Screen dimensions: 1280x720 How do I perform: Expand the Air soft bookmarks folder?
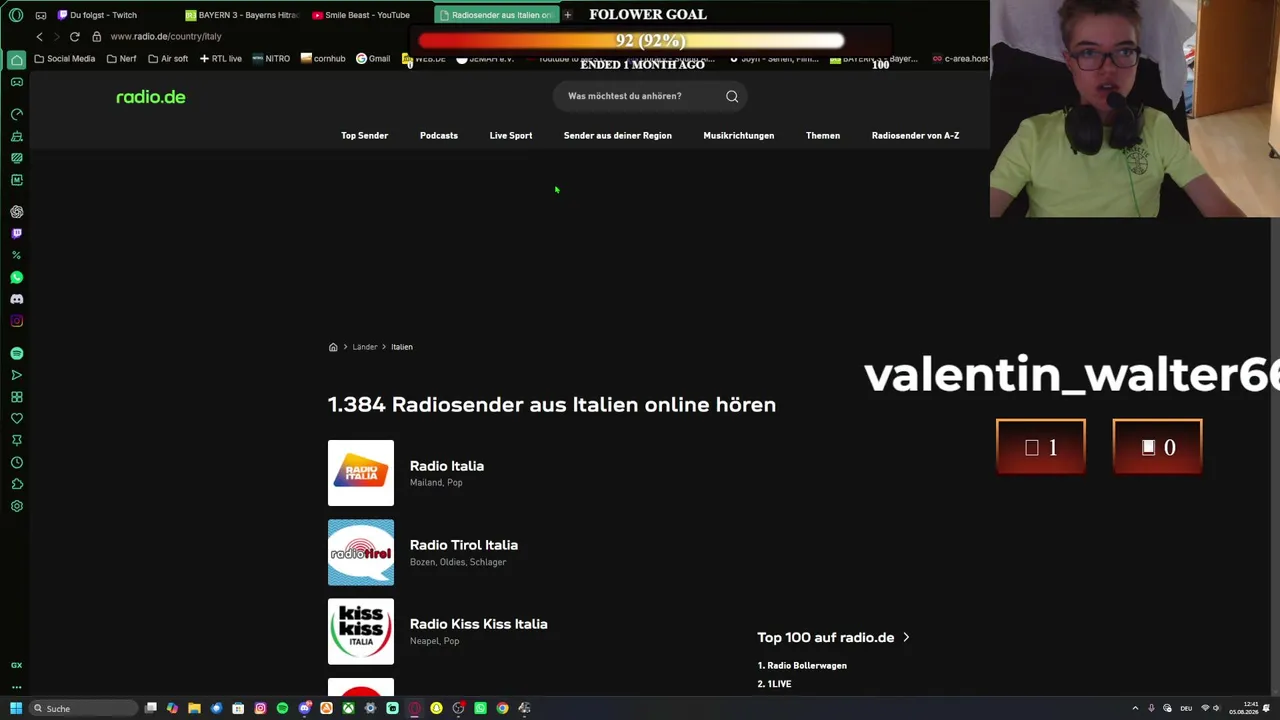tap(167, 59)
